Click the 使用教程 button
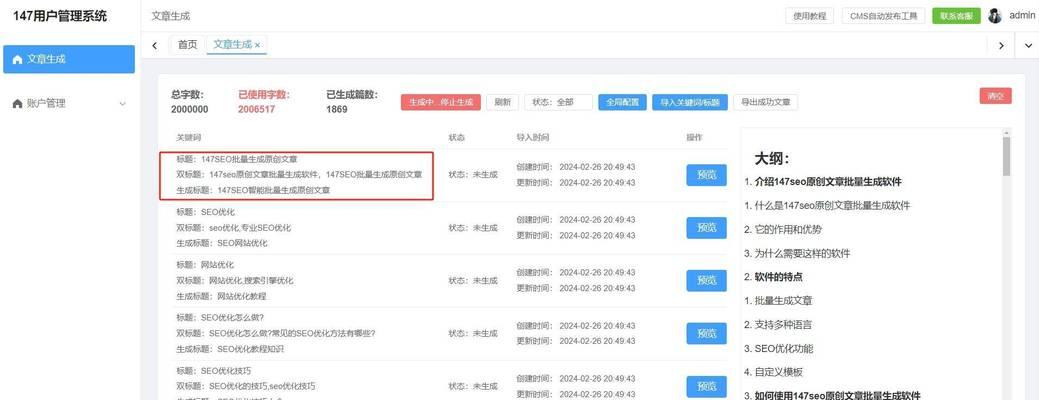The image size is (1039, 400). coord(810,16)
